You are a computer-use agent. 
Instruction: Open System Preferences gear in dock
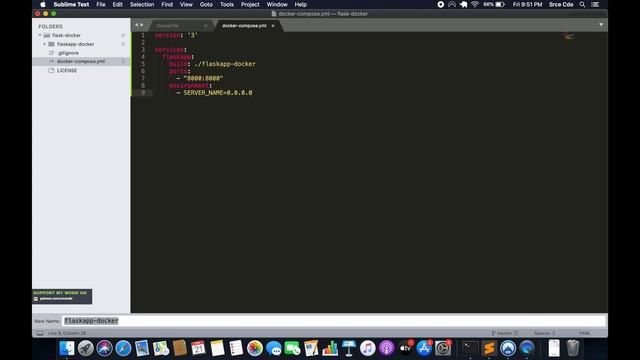[442, 348]
